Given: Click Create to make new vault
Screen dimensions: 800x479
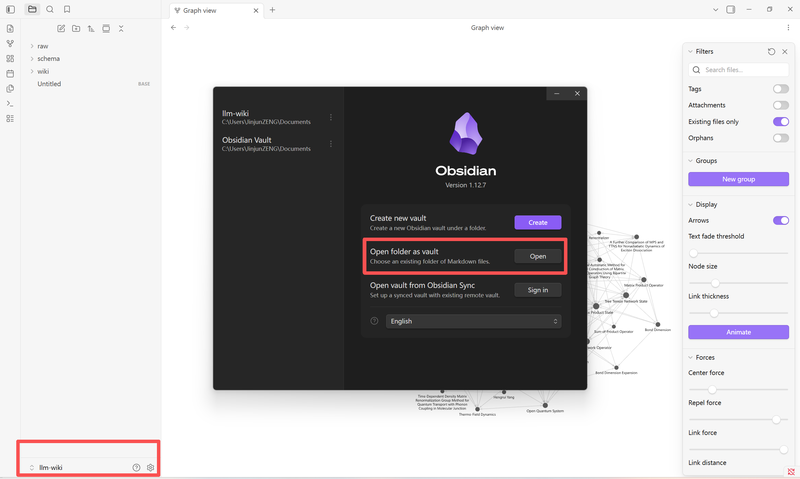Looking at the screenshot, I should [538, 222].
